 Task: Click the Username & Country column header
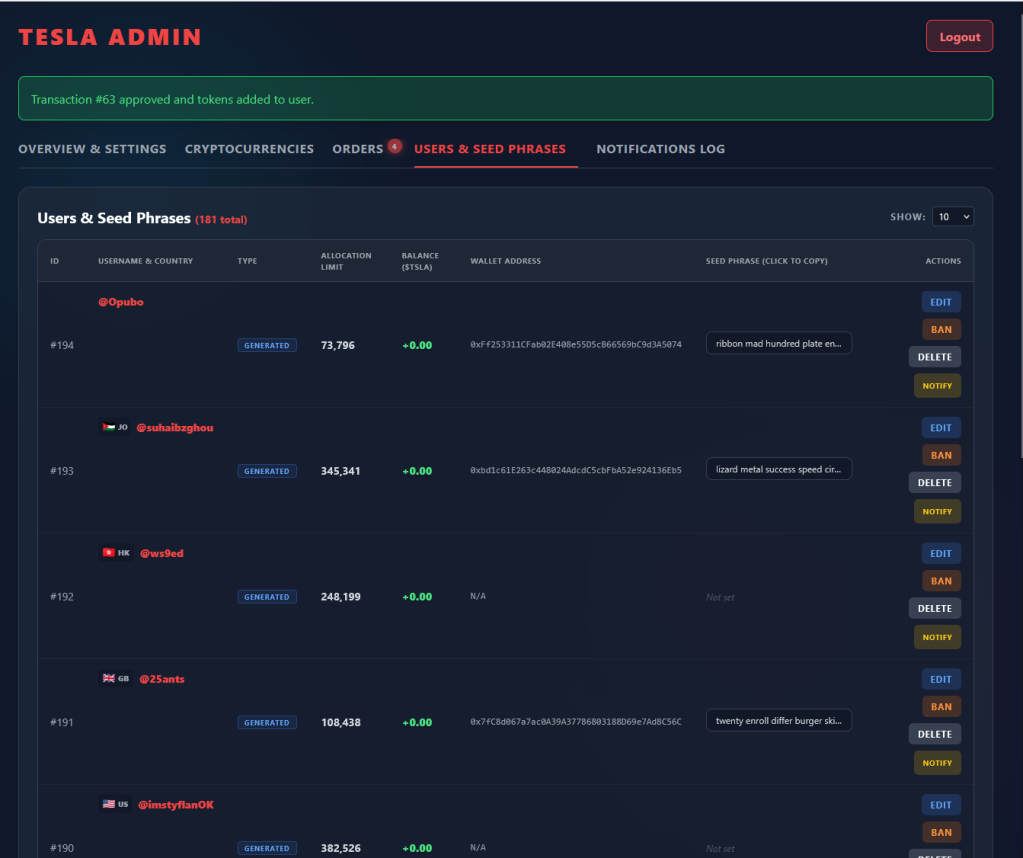[145, 261]
